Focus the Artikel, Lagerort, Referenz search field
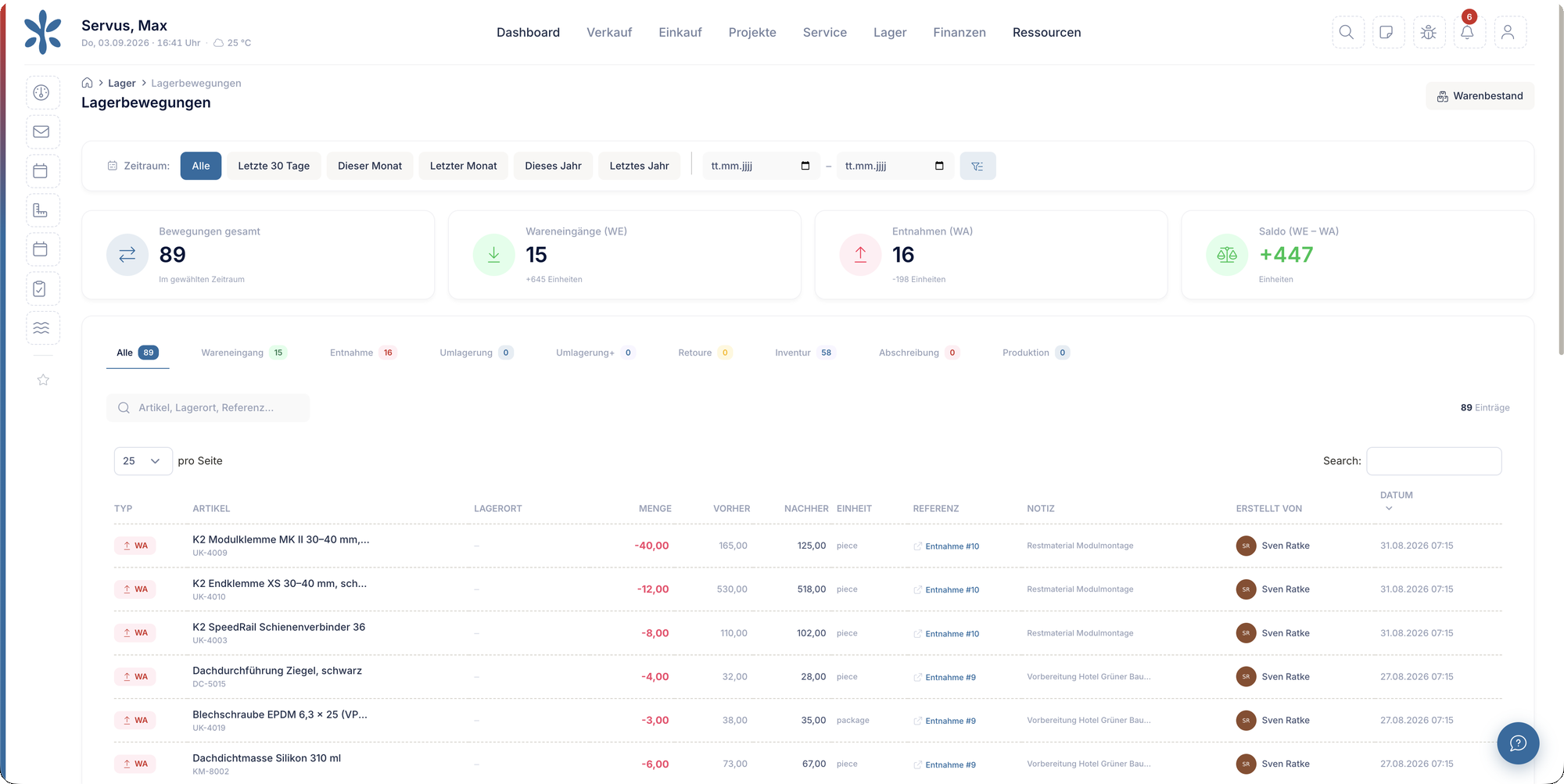This screenshot has height=784, width=1564. (x=208, y=408)
